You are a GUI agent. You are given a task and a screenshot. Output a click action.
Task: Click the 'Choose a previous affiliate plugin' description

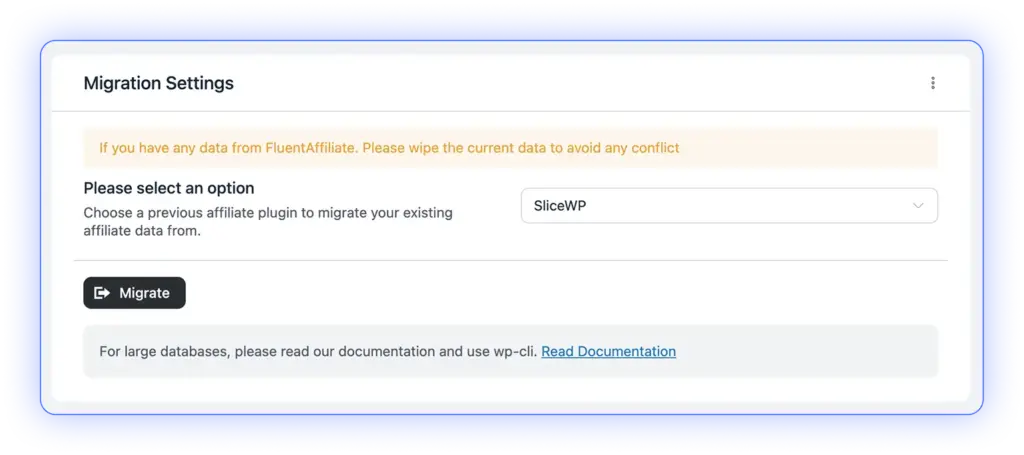coord(267,213)
